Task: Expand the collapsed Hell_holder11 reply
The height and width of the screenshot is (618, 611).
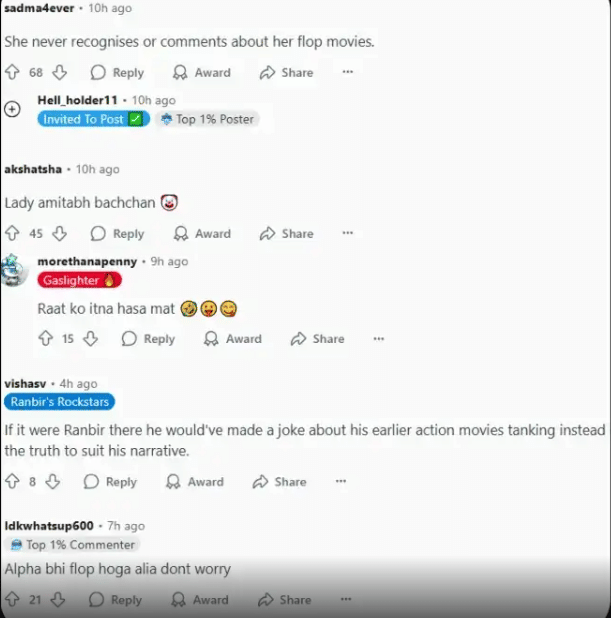Action: (12, 109)
